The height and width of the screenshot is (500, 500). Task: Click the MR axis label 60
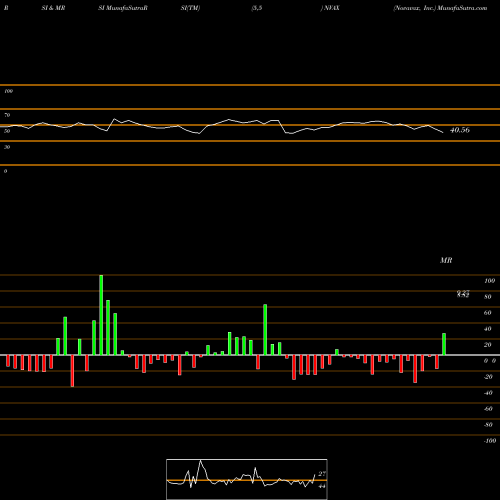point(488,313)
